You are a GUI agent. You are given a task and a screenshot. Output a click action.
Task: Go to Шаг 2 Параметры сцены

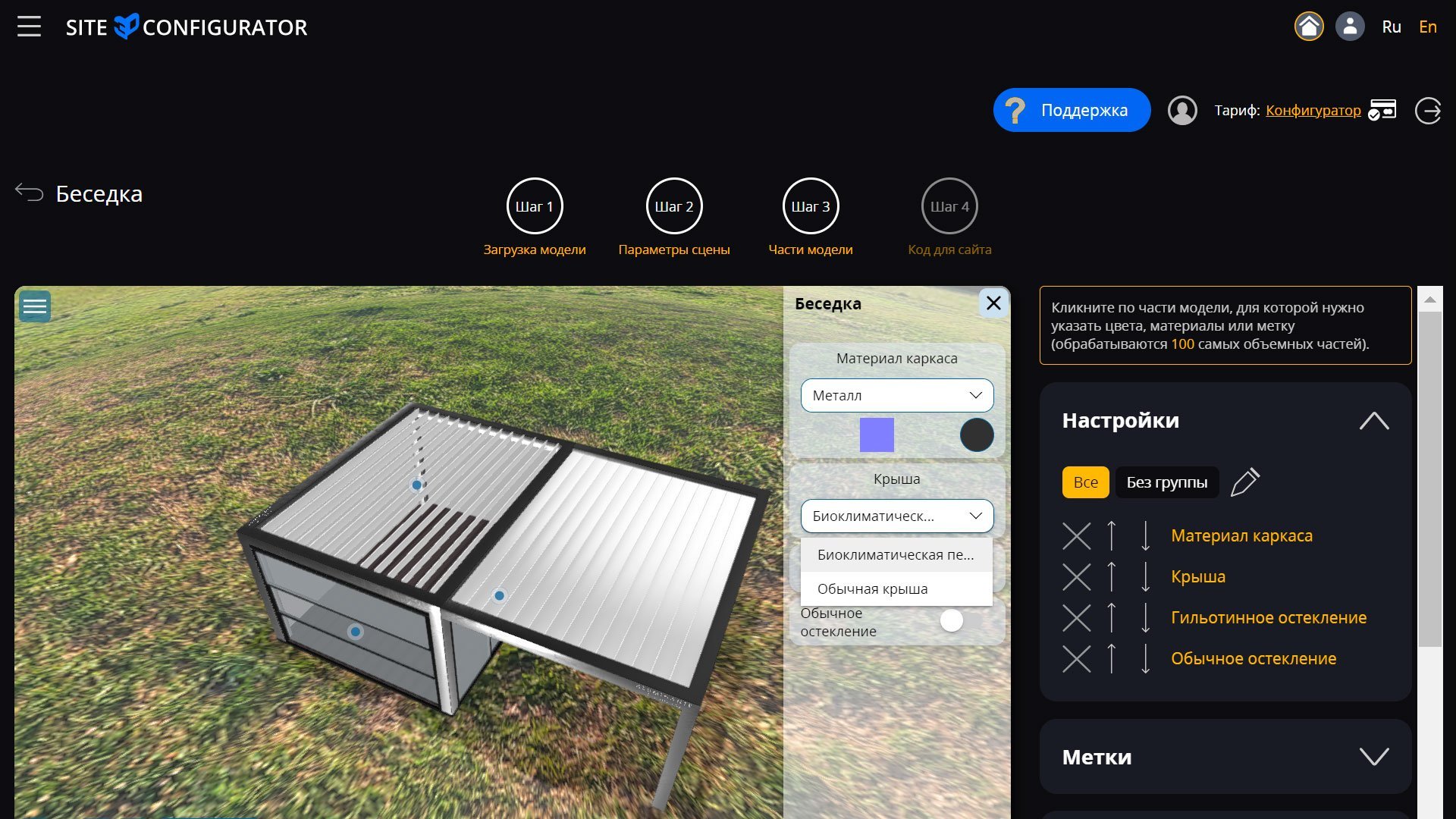[x=673, y=206]
